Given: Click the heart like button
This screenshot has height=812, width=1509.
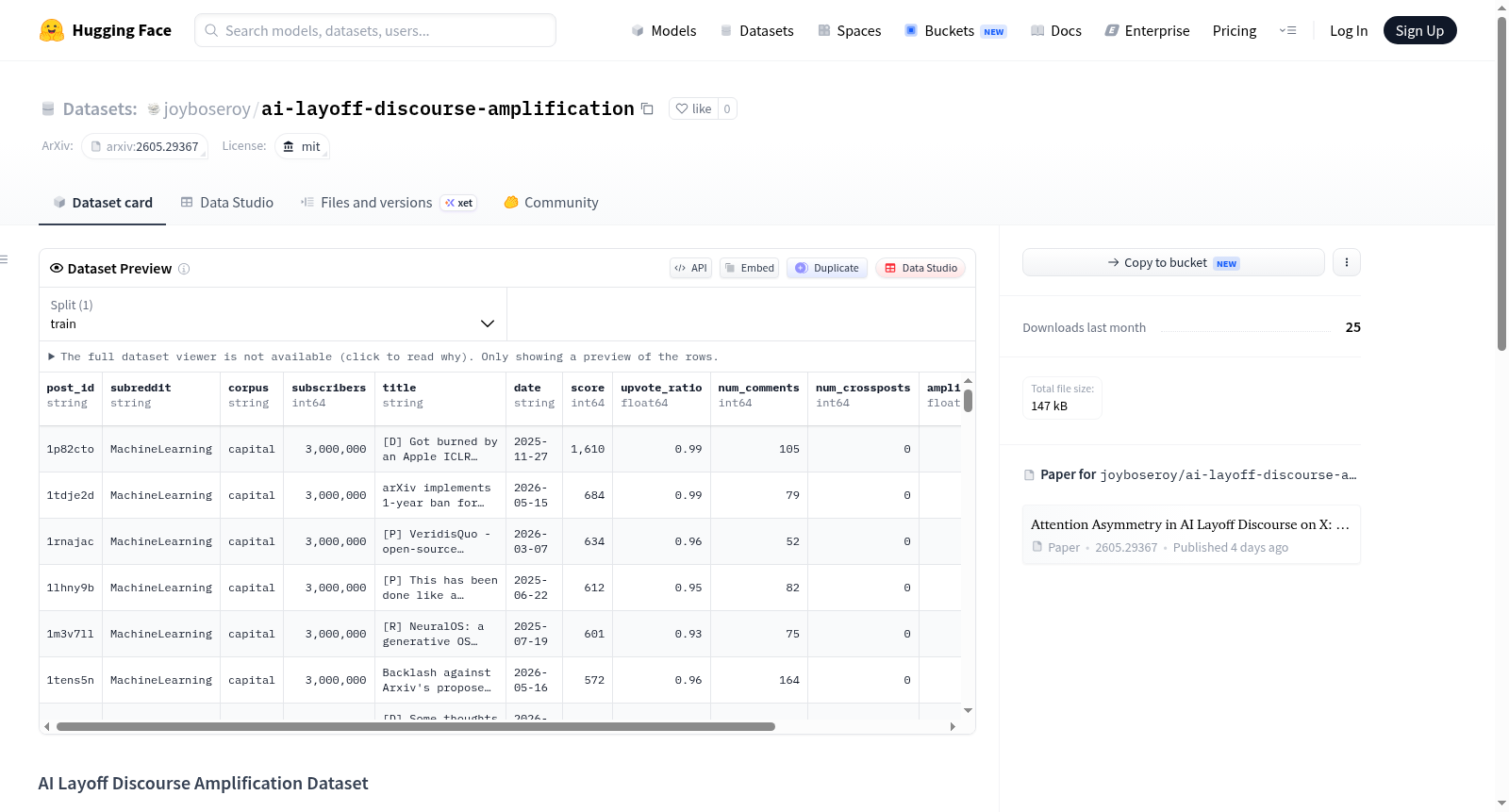Looking at the screenshot, I should [693, 108].
